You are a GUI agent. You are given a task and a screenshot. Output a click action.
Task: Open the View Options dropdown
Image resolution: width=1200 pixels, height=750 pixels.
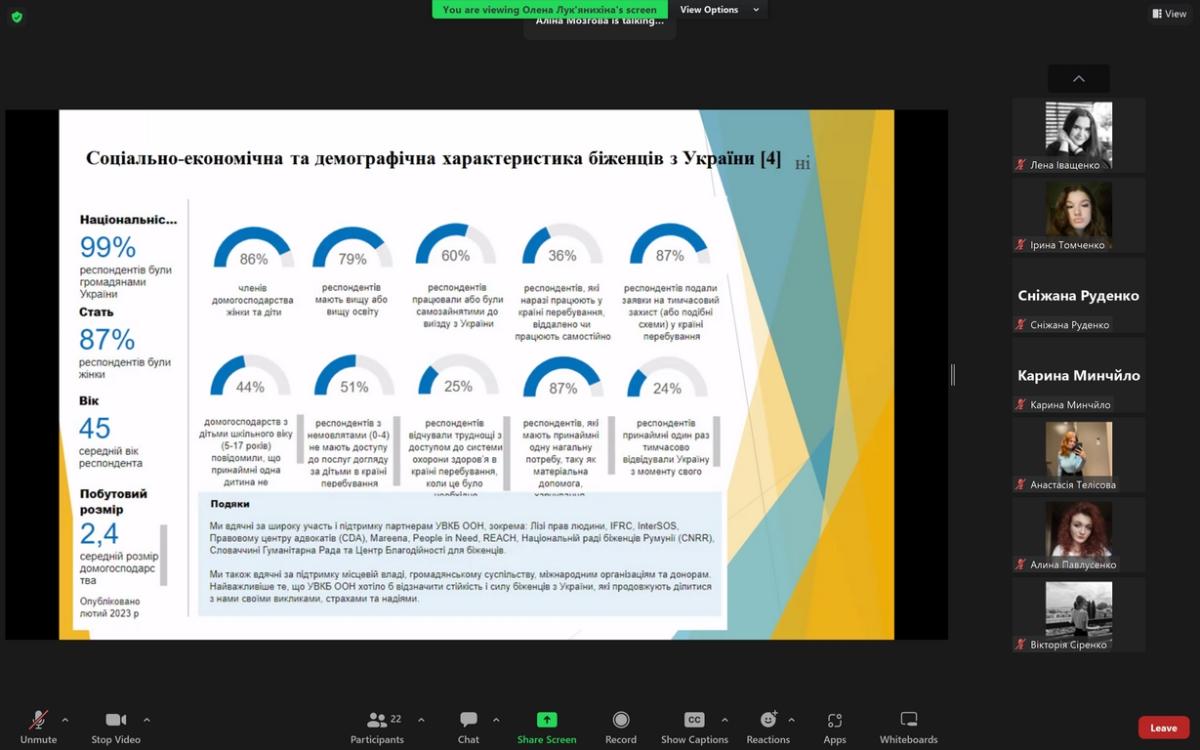point(720,10)
